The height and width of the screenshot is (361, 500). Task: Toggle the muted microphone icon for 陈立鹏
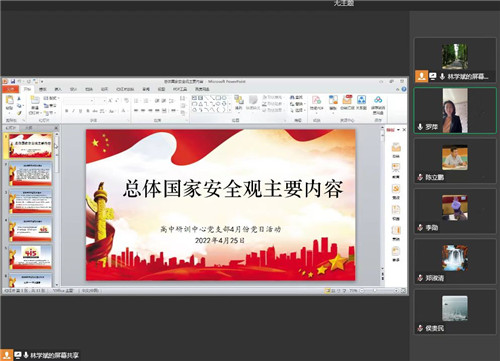pos(420,177)
